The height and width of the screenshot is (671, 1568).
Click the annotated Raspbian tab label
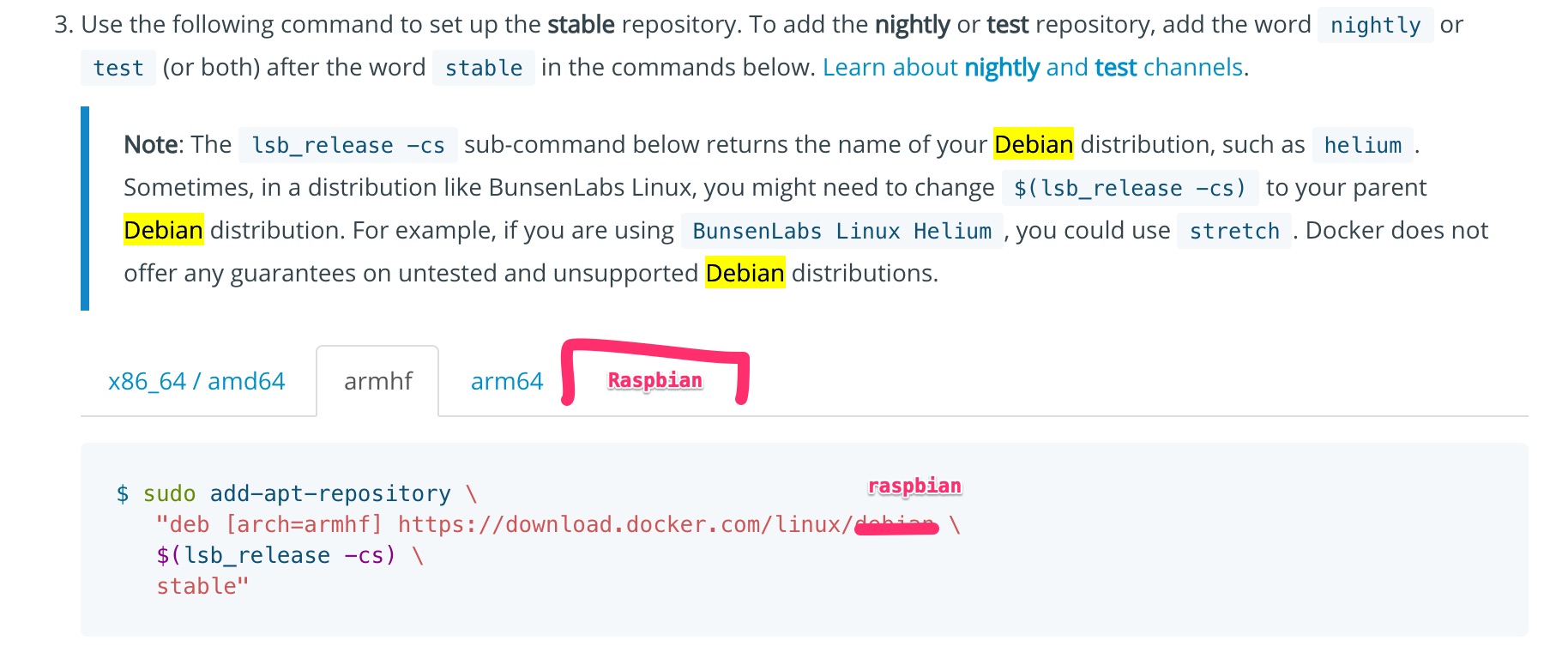(x=654, y=380)
